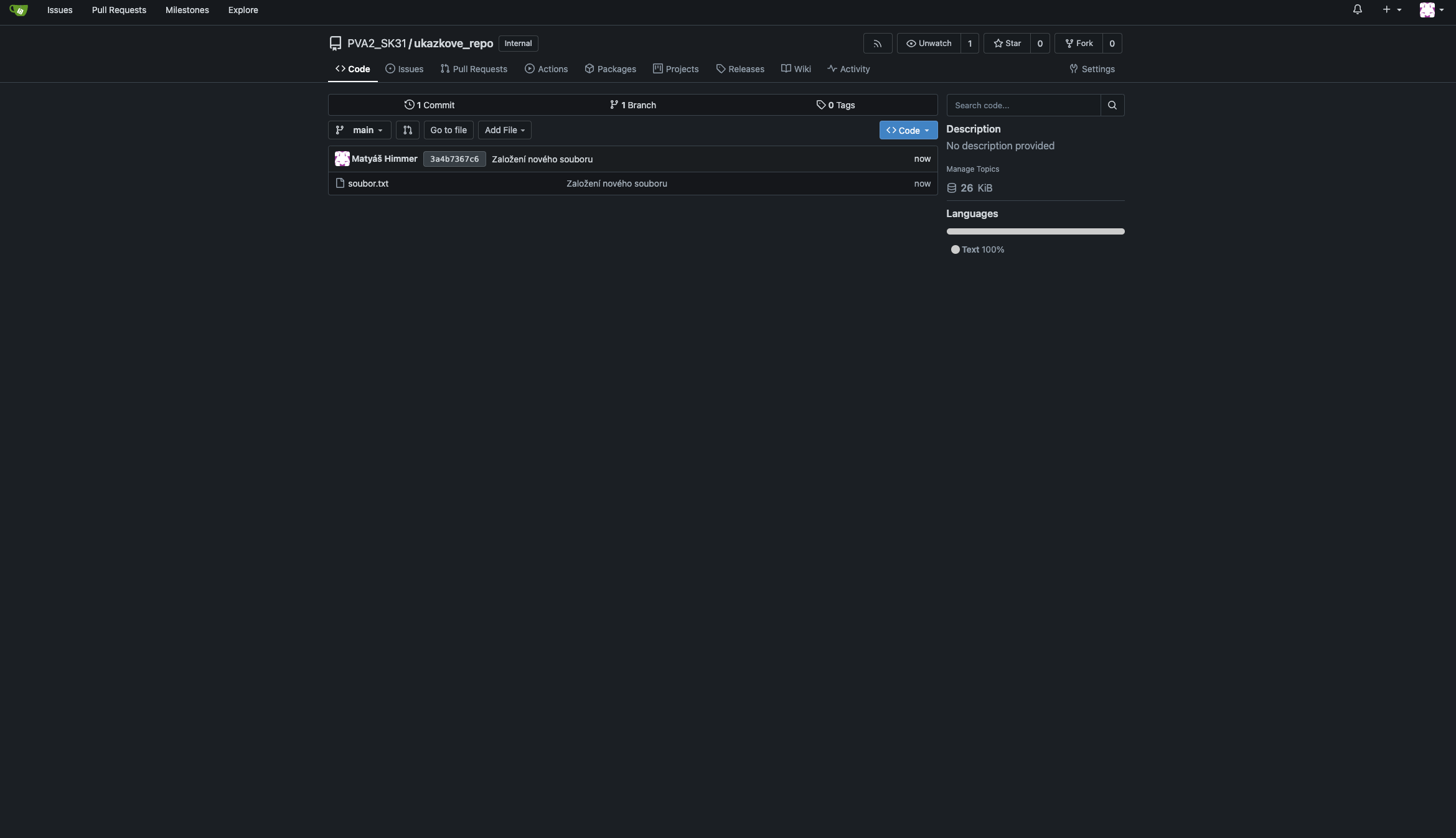Fork the ukazkove_repo repository
Screen dimensions: 1456x838
(1079, 43)
